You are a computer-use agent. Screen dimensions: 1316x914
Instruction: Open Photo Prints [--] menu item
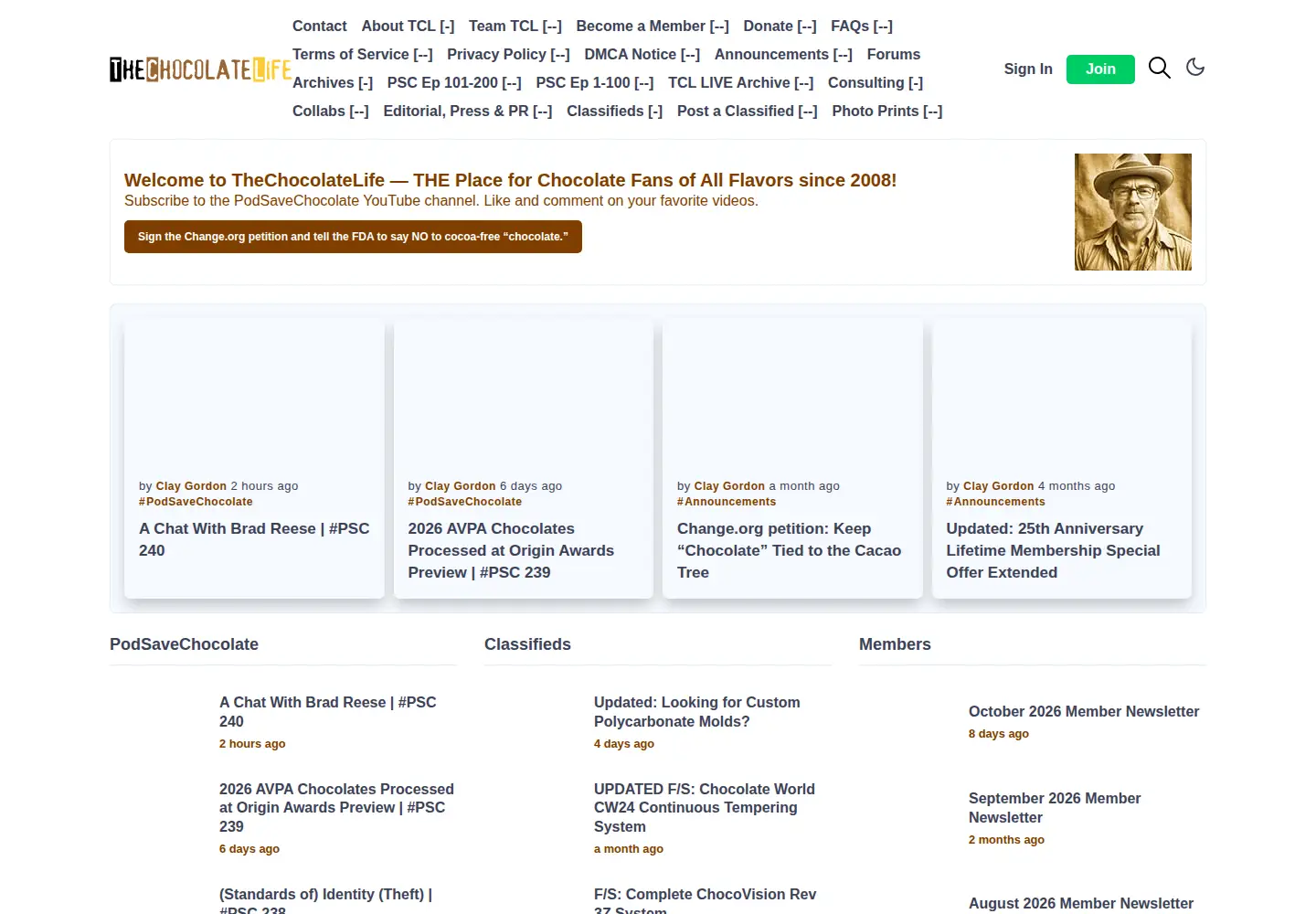[x=887, y=112]
